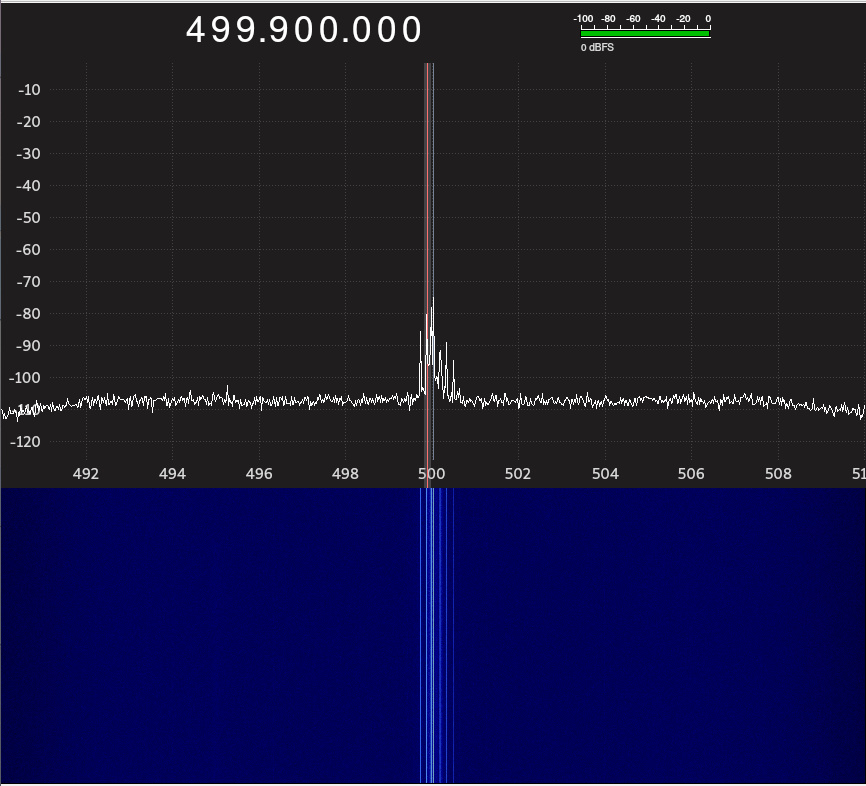866x786 pixels.
Task: Click the 504 label on the frequency axis
Action: click(x=605, y=473)
